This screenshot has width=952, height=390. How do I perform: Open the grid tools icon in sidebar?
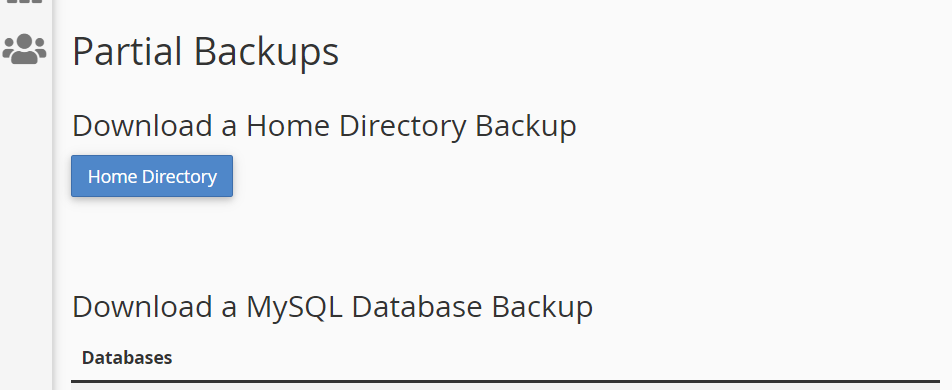coord(24,2)
